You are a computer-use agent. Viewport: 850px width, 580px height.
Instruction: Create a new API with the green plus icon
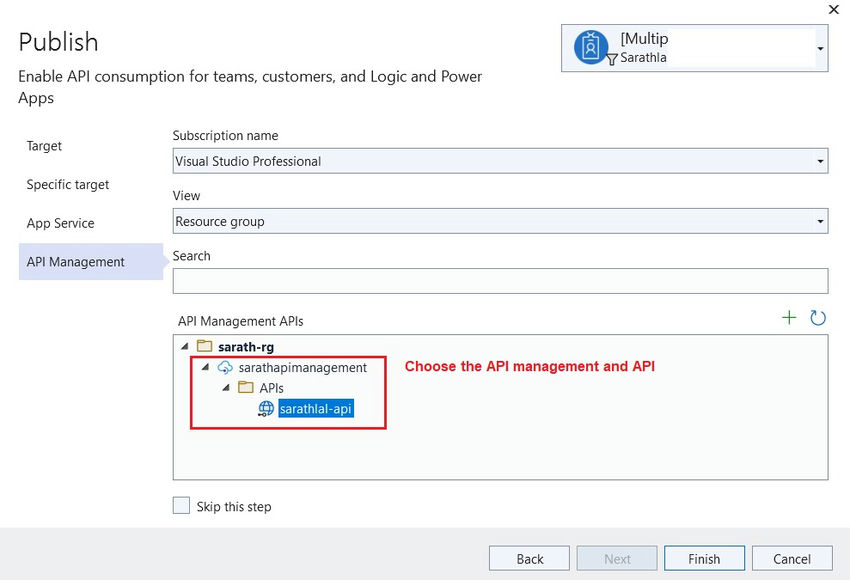coord(789,317)
